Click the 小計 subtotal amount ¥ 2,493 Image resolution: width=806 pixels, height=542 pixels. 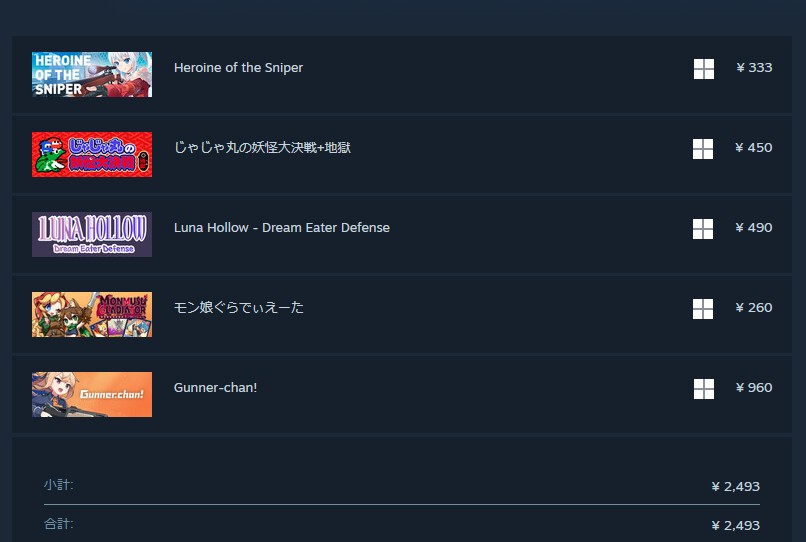[736, 486]
